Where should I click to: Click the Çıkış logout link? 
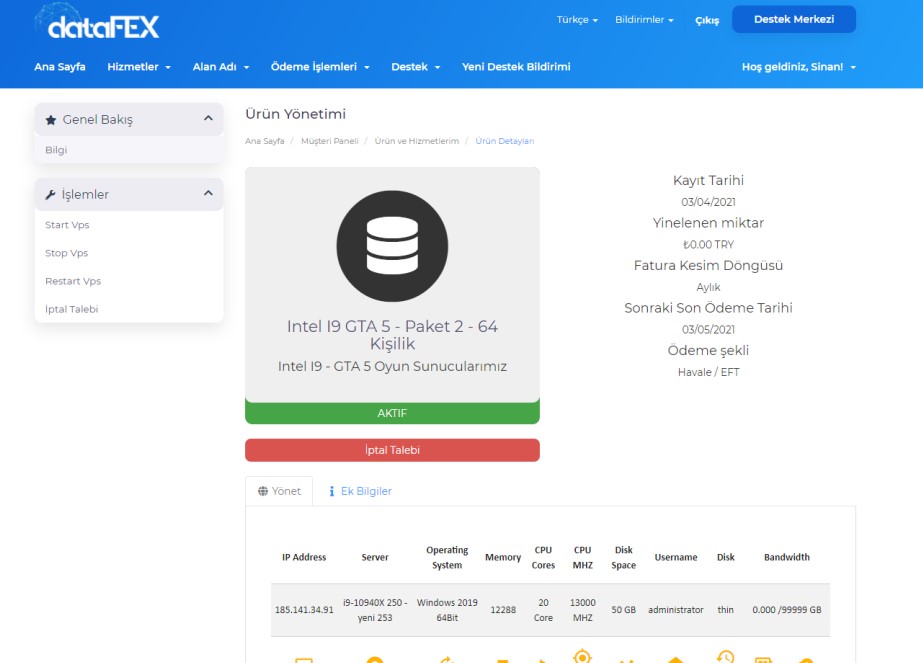point(707,21)
